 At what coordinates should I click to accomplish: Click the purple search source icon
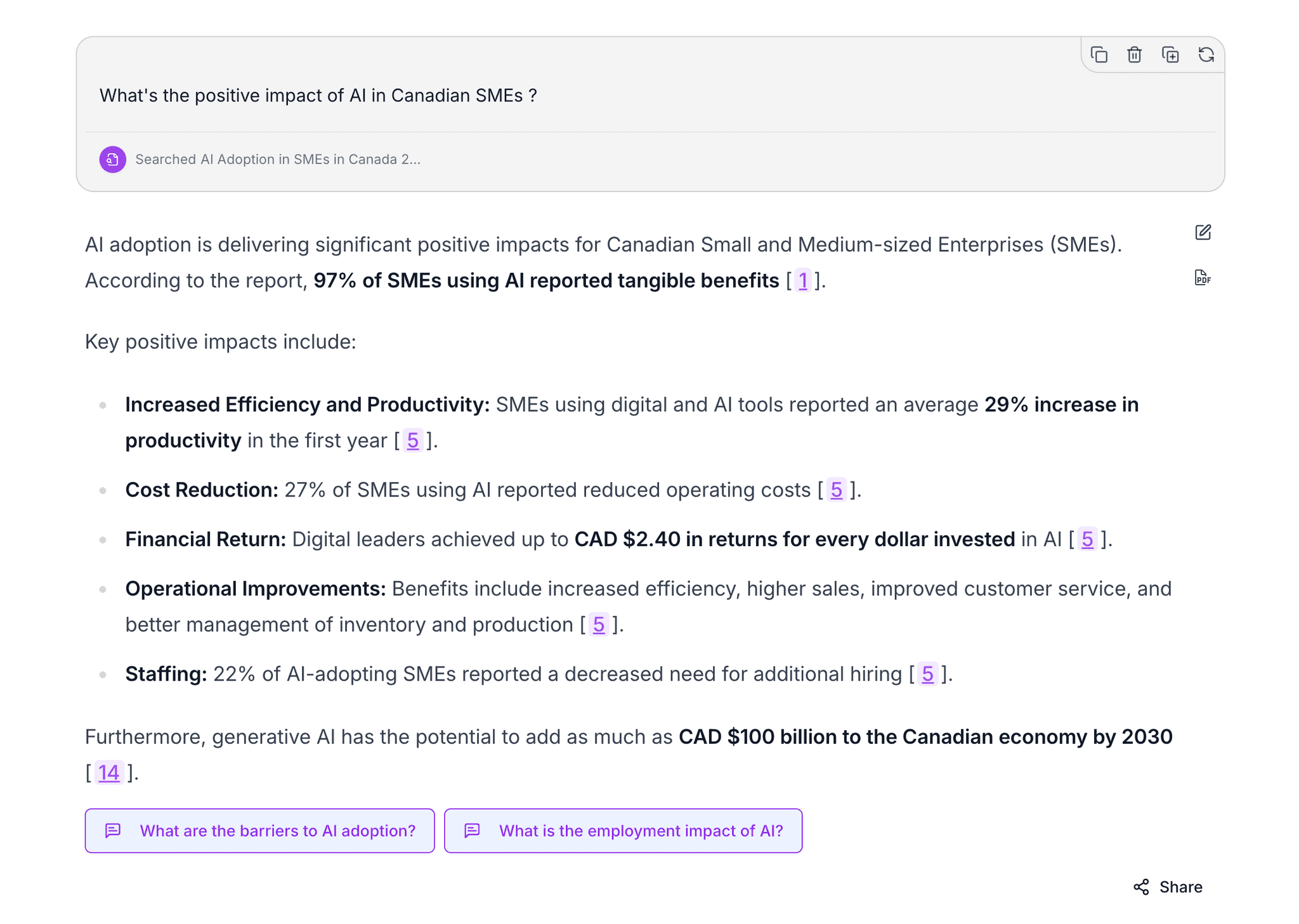[112, 159]
